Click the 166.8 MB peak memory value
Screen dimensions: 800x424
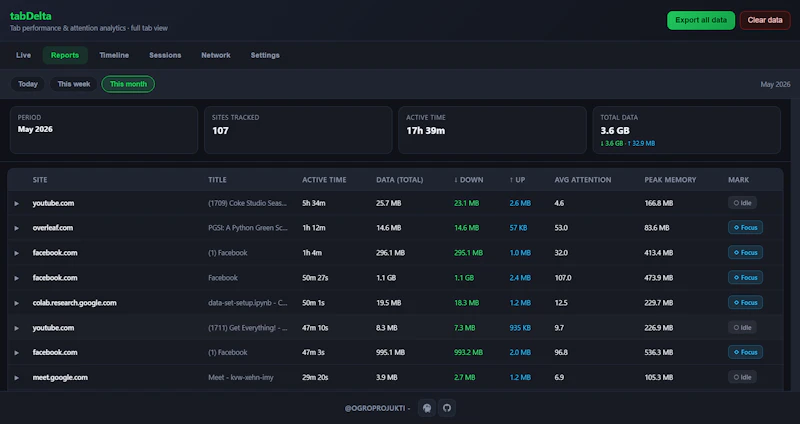(659, 203)
